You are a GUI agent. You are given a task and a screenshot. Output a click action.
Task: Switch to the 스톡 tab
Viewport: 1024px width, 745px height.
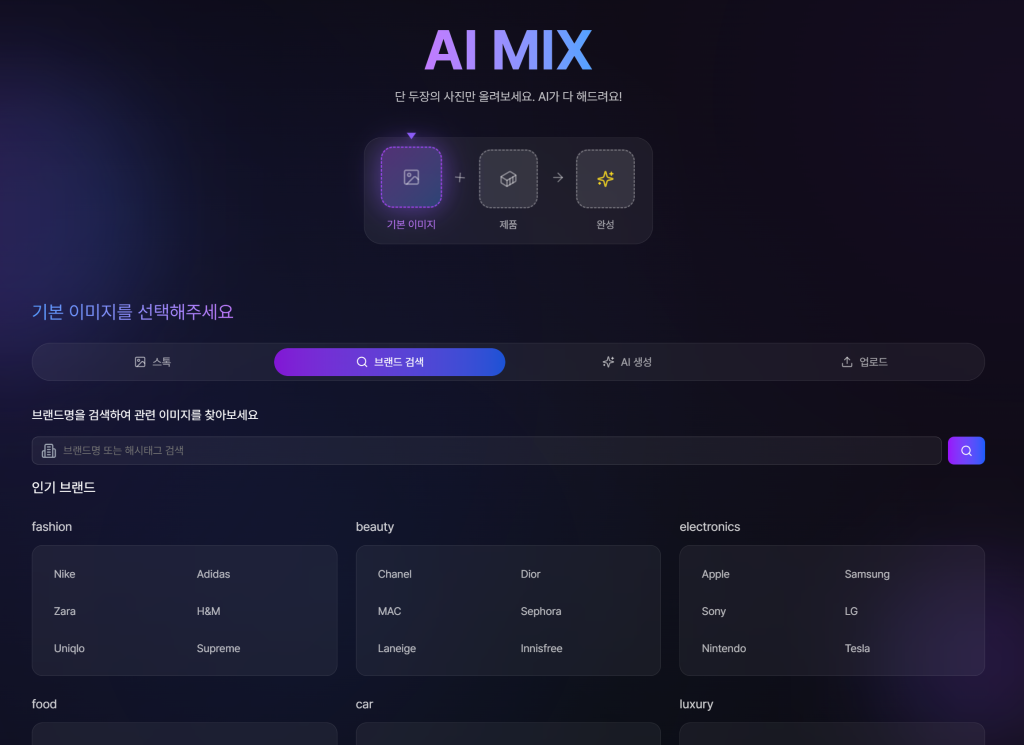(153, 362)
